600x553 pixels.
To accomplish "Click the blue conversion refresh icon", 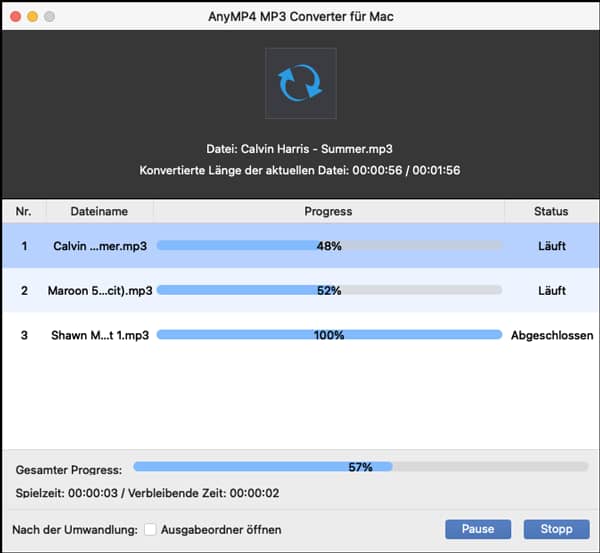I will [x=301, y=83].
